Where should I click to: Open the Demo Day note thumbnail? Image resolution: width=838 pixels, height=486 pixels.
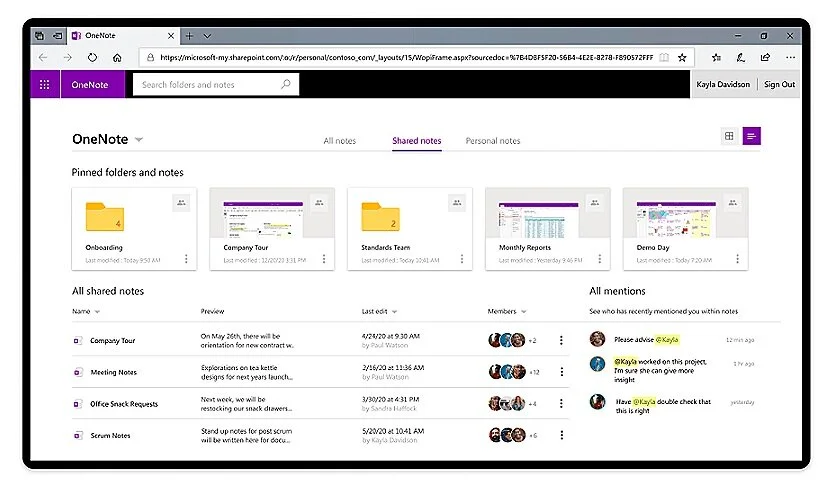click(x=676, y=220)
